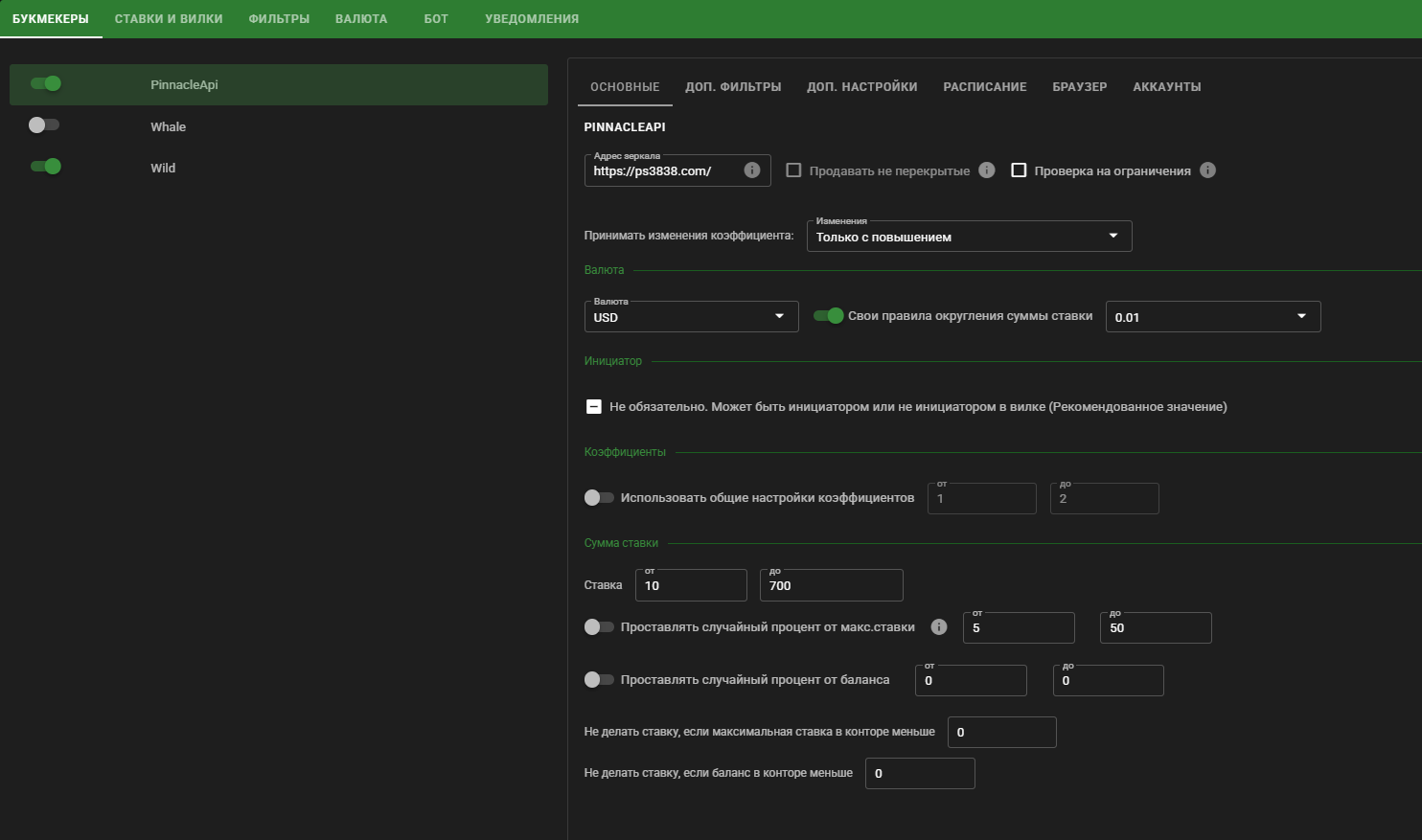Check 'Проверка на ограничения' checkbox

(1019, 170)
